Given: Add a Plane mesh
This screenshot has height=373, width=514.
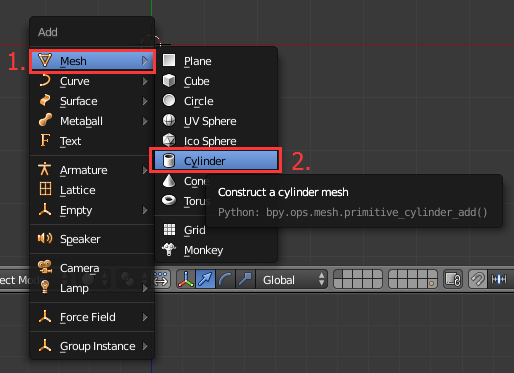Looking at the screenshot, I should tap(216, 61).
